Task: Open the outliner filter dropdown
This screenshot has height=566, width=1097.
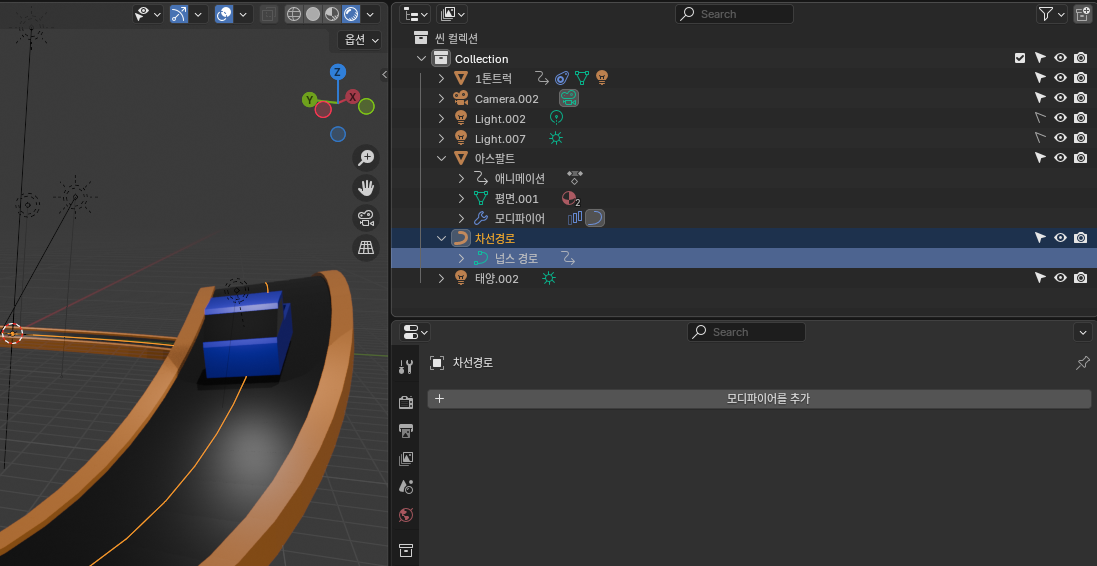Action: [1052, 14]
